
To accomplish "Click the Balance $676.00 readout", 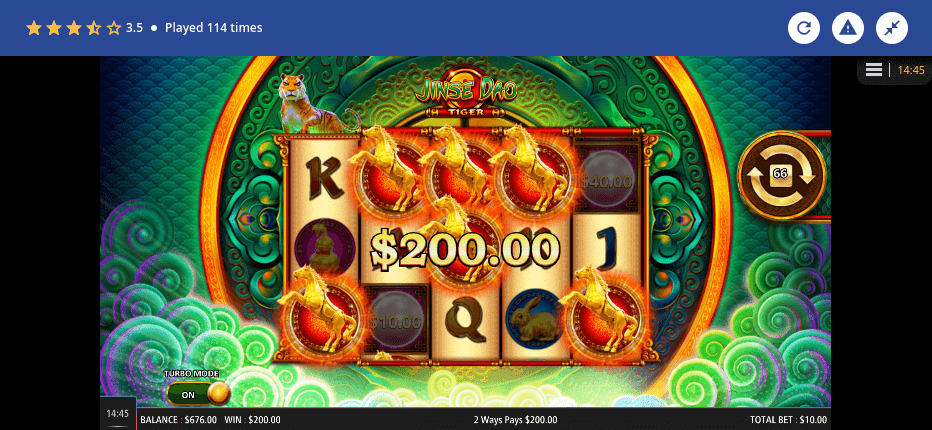I will click(178, 419).
